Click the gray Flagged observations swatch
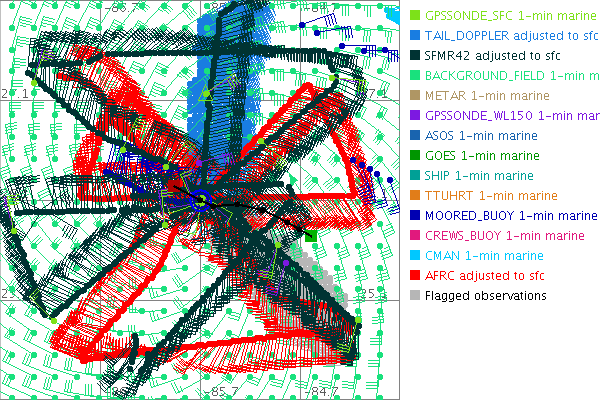The image size is (600, 400). tap(413, 296)
